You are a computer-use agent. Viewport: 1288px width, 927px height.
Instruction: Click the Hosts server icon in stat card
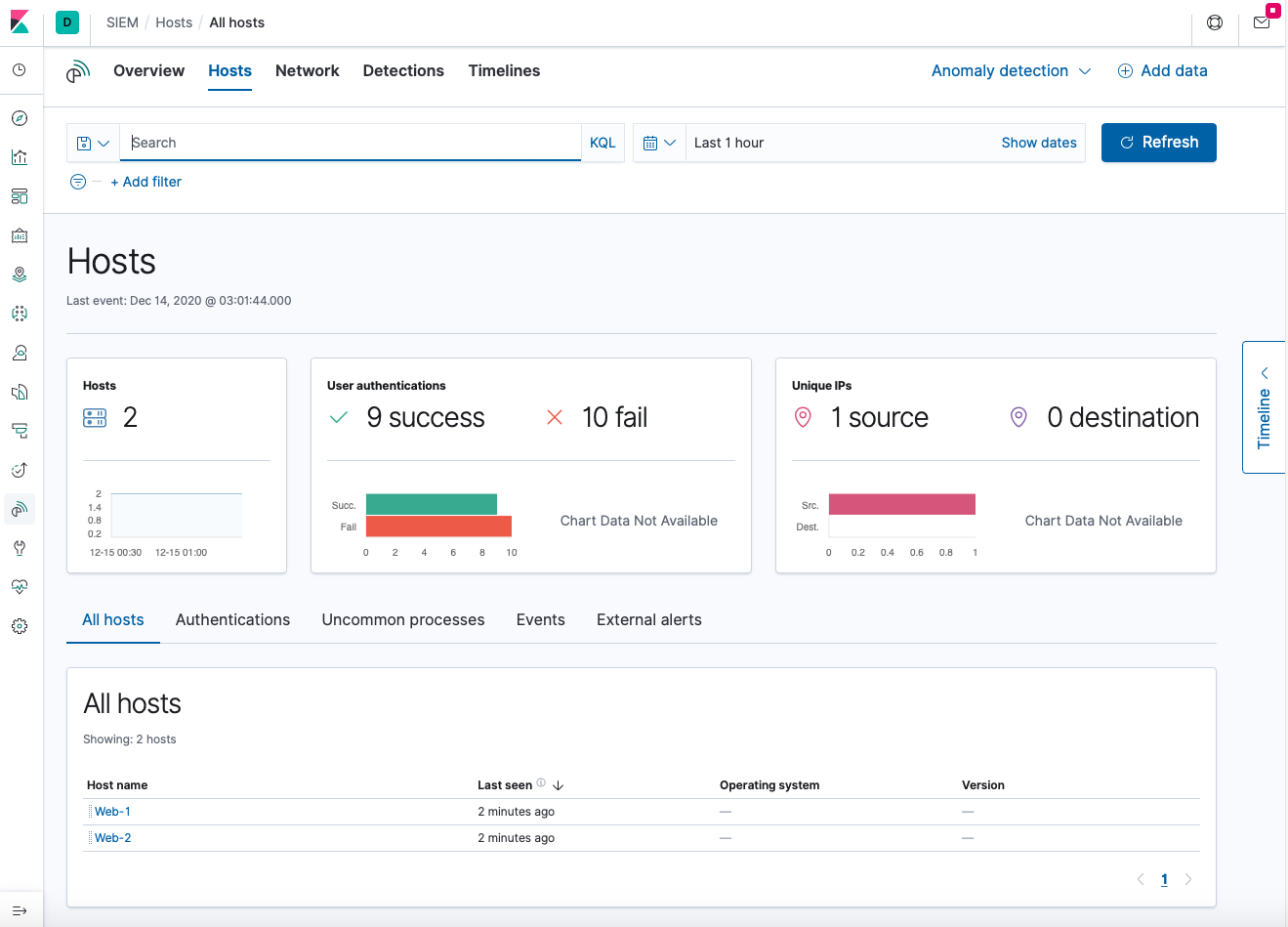click(95, 418)
